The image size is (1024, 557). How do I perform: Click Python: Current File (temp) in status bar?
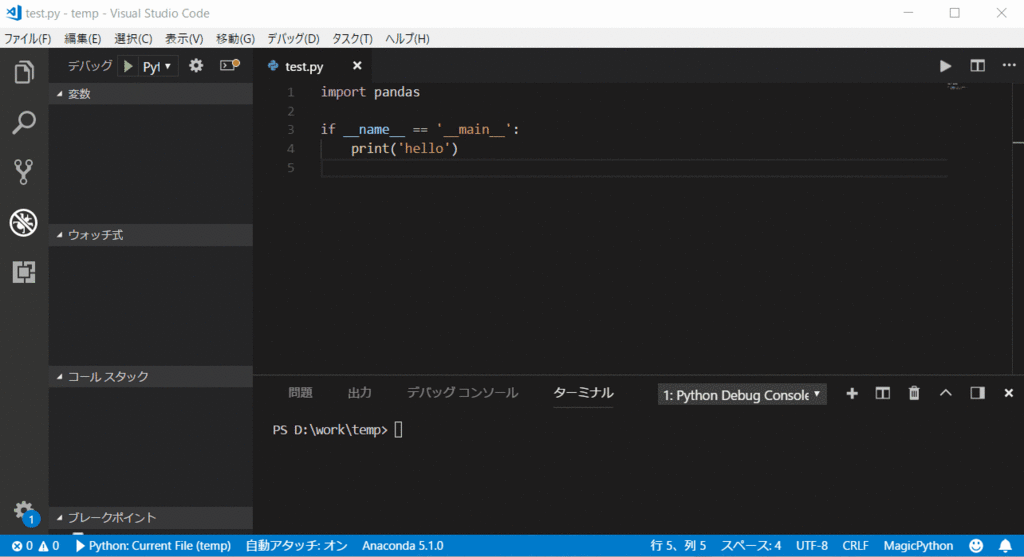[153, 545]
